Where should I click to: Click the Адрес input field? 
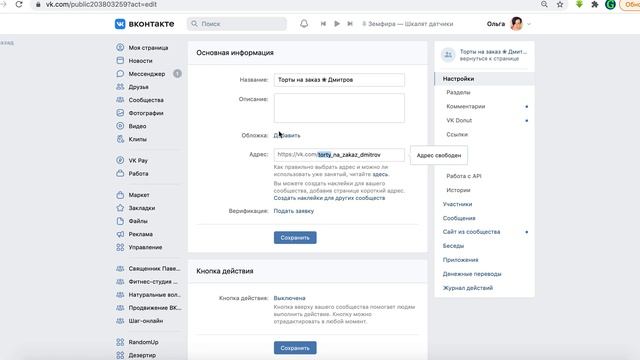(339, 155)
